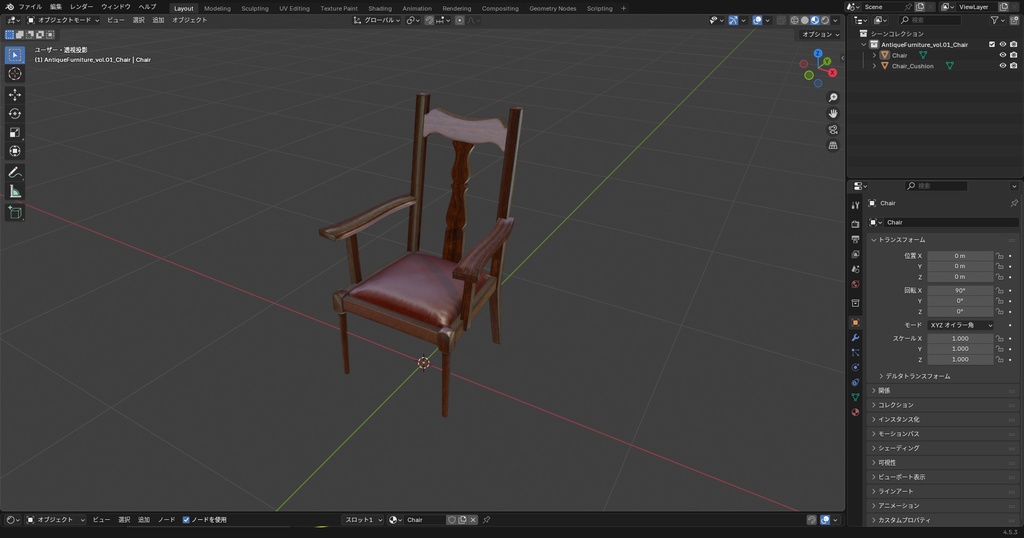Click the red X axis gizmo ball
The height and width of the screenshot is (538, 1024).
(833, 72)
